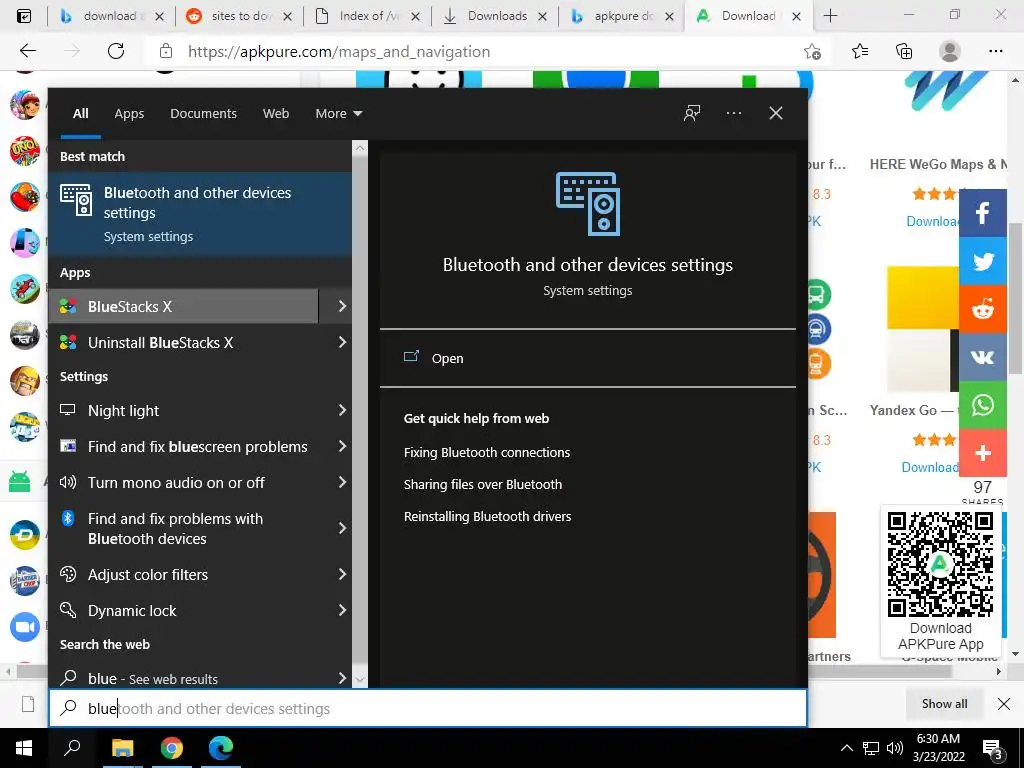The image size is (1024, 768).
Task: Select Uninstall BlueStacks X result
Action: click(184, 342)
